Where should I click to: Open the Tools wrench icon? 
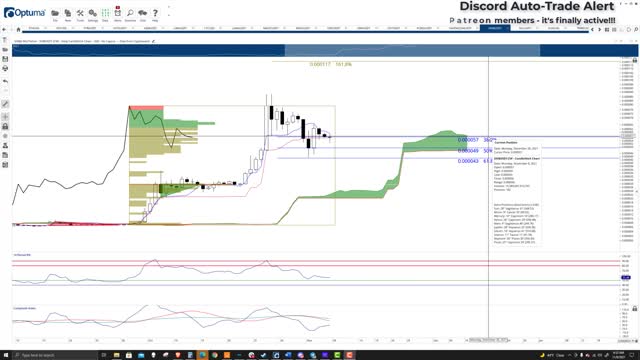tap(80, 13)
